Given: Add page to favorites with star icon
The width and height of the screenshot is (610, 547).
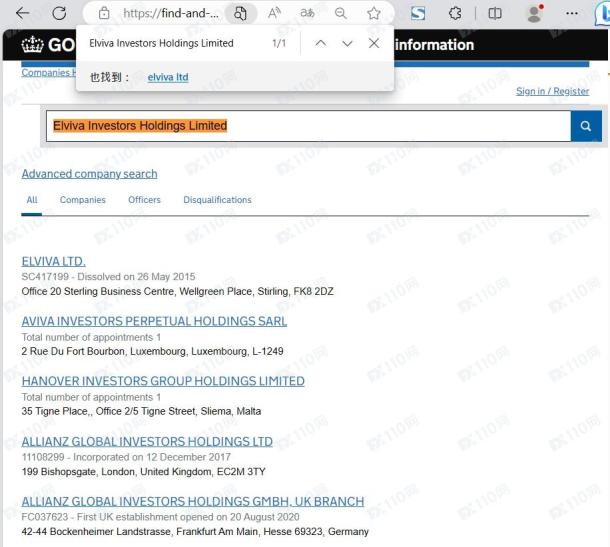Looking at the screenshot, I should point(373,14).
